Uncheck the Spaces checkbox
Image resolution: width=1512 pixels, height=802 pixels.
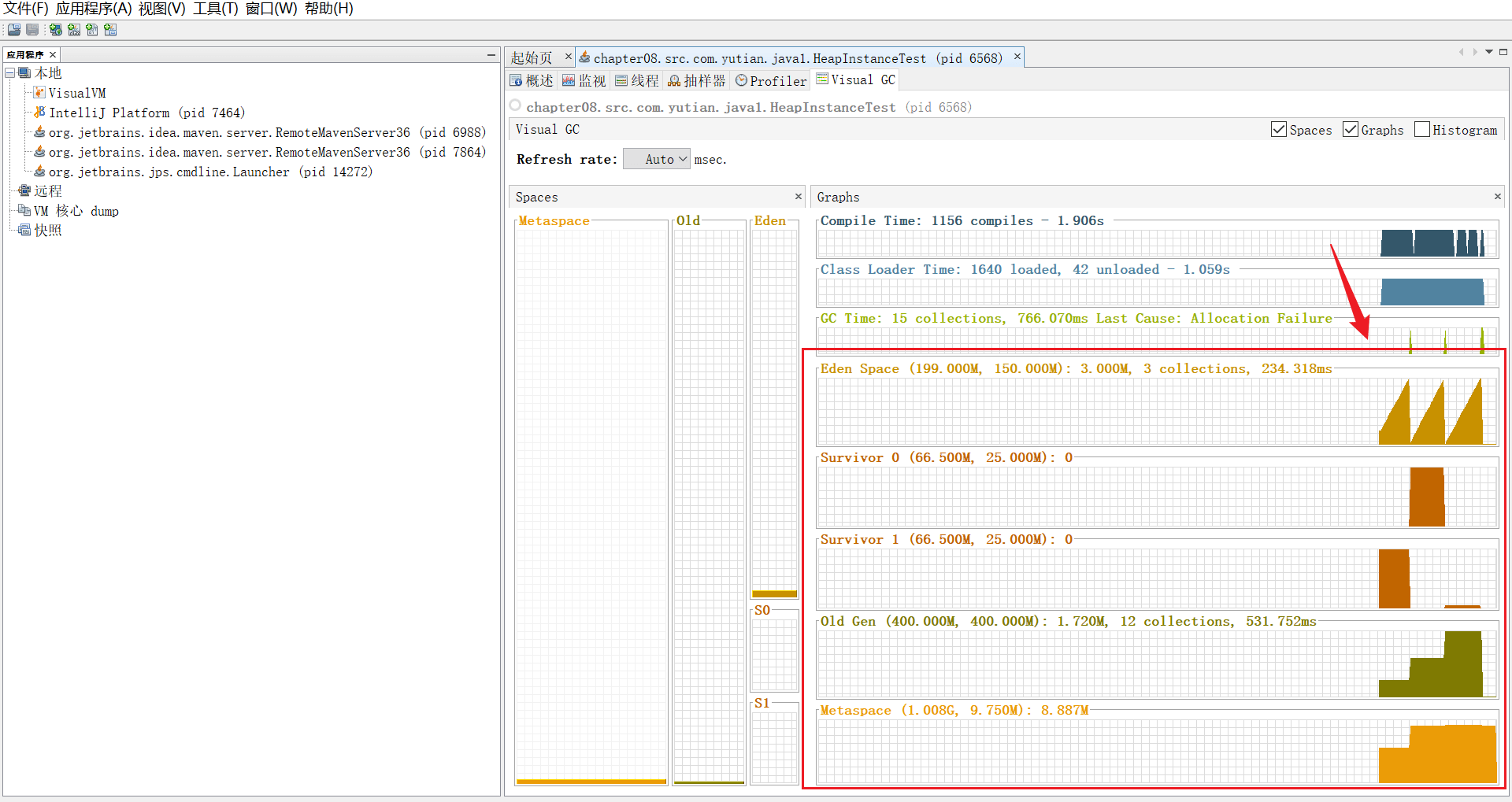click(1279, 130)
